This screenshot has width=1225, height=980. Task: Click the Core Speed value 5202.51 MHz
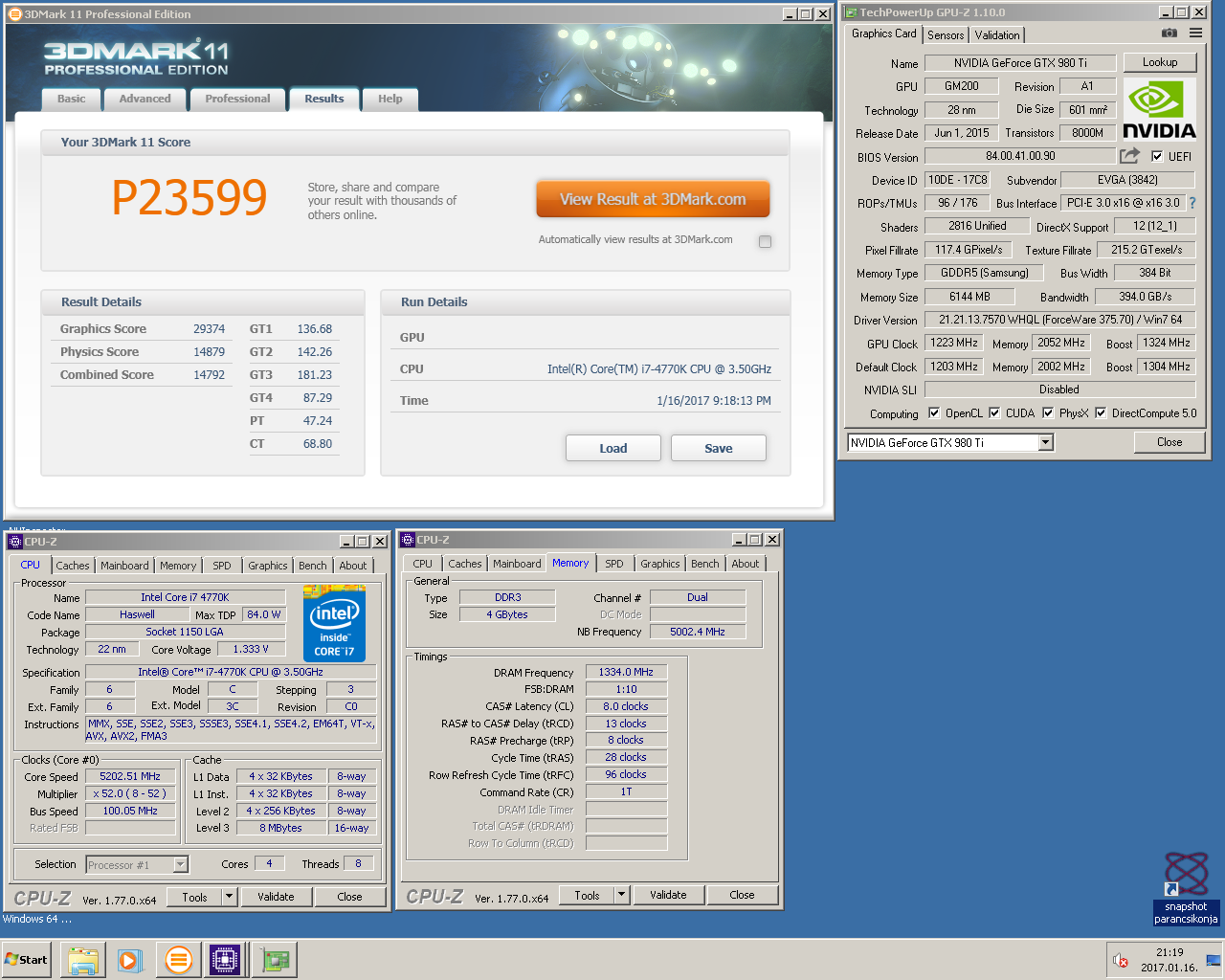coord(130,776)
